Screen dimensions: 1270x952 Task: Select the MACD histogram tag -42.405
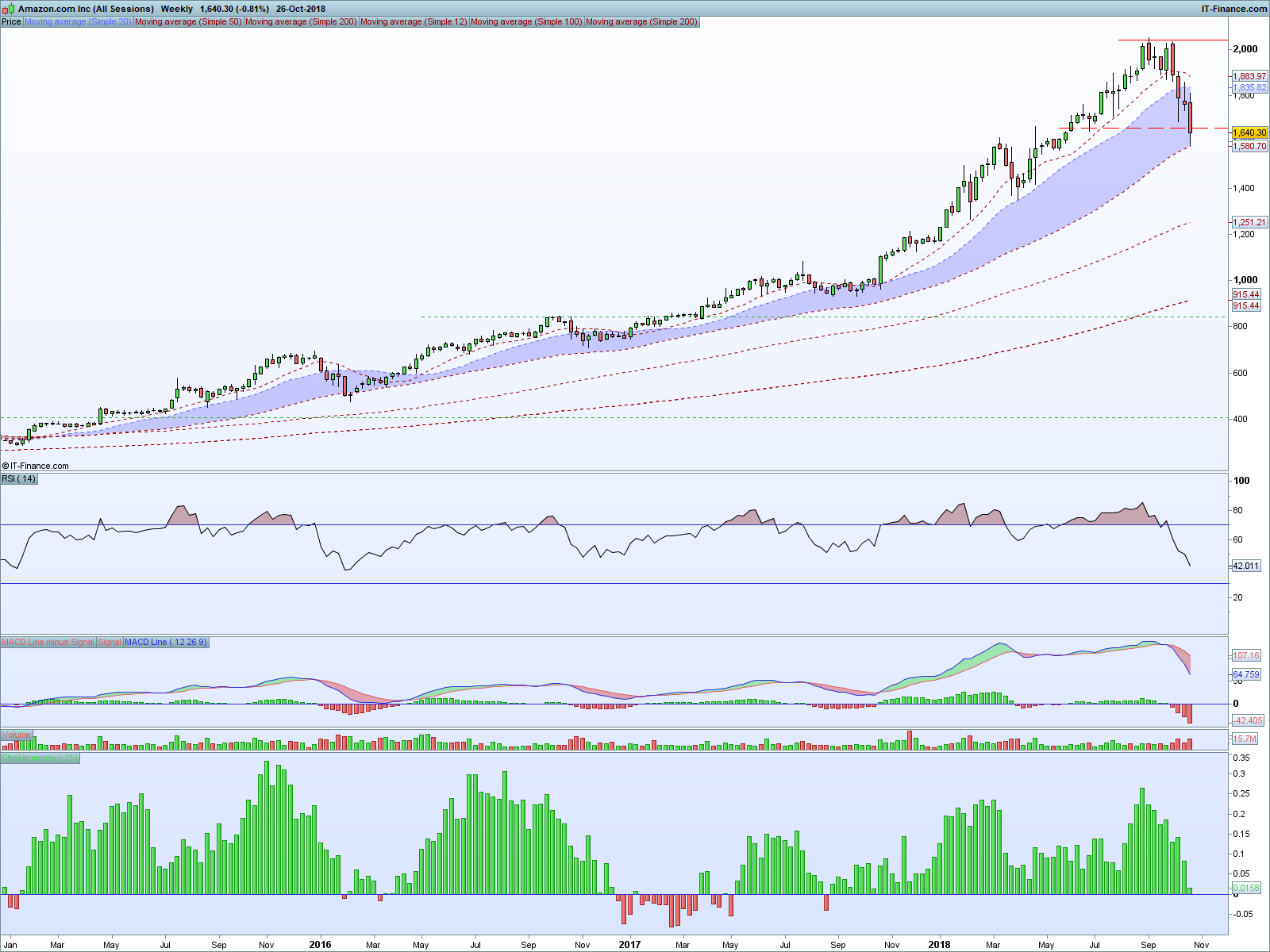1248,720
